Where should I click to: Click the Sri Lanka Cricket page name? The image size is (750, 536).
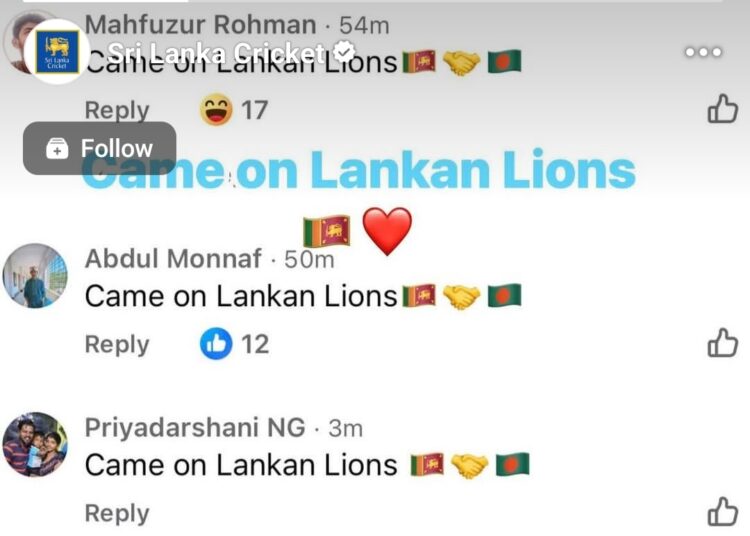click(x=217, y=53)
